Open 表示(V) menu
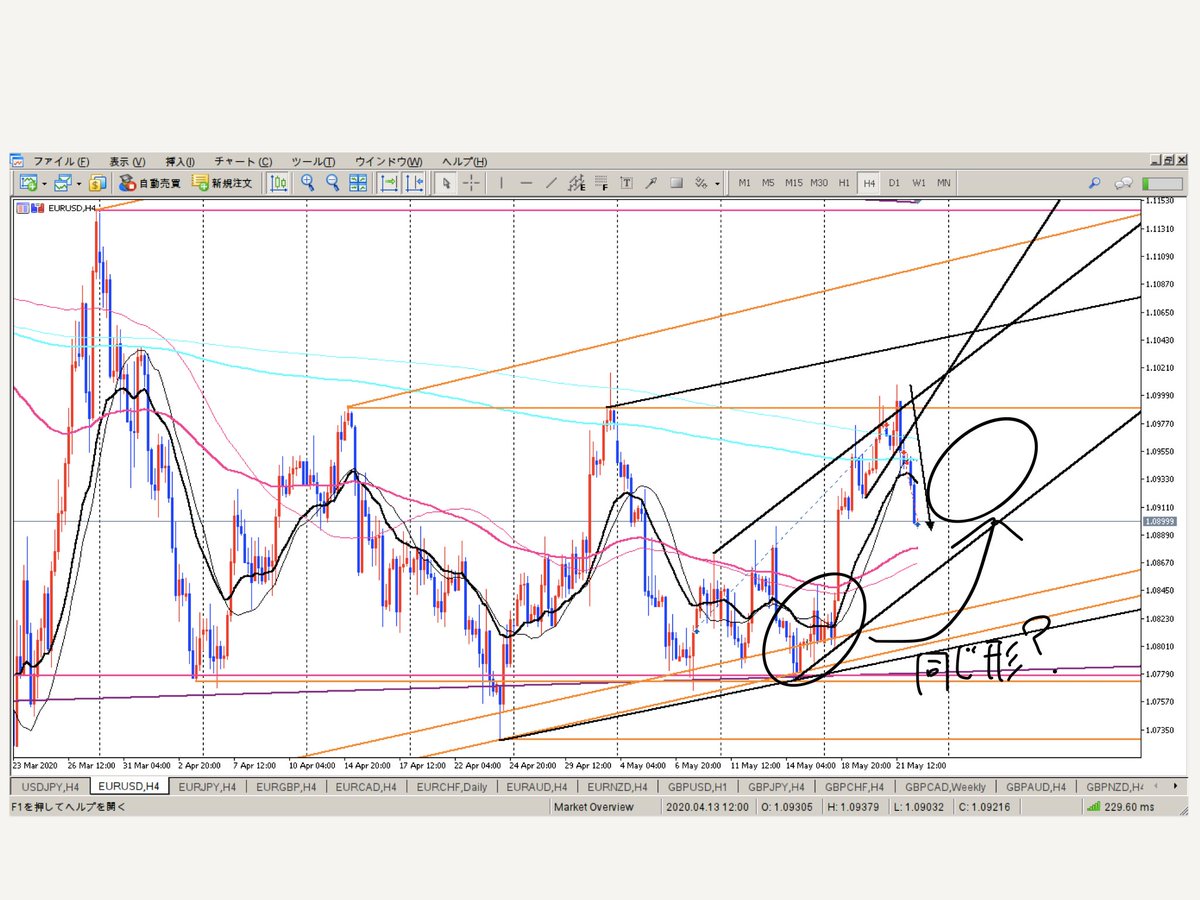Viewport: 1200px width, 900px height. [127, 162]
